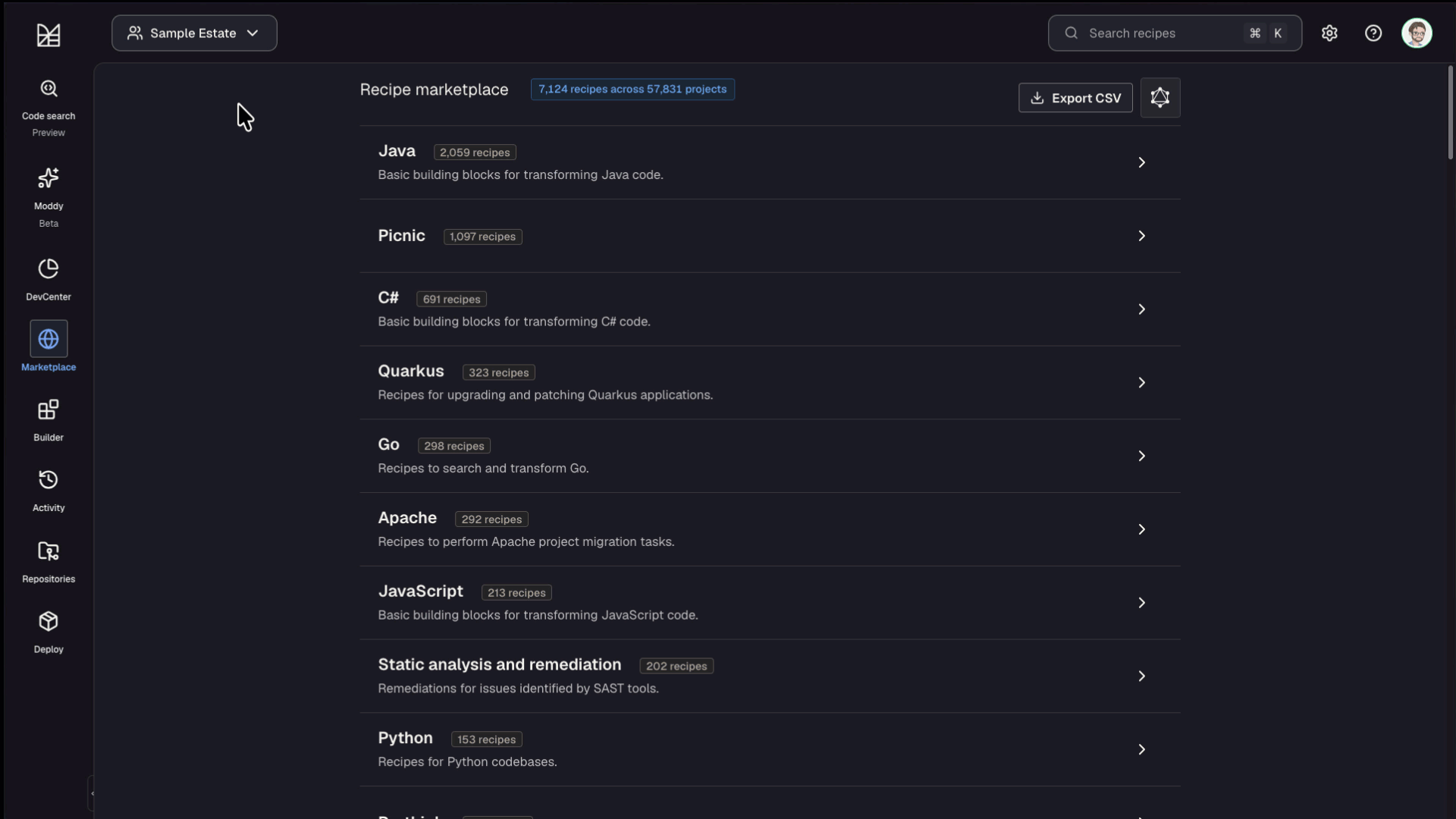Click the 'Recipe marketplace' heading
Image resolution: width=1456 pixels, height=819 pixels.
click(x=434, y=89)
